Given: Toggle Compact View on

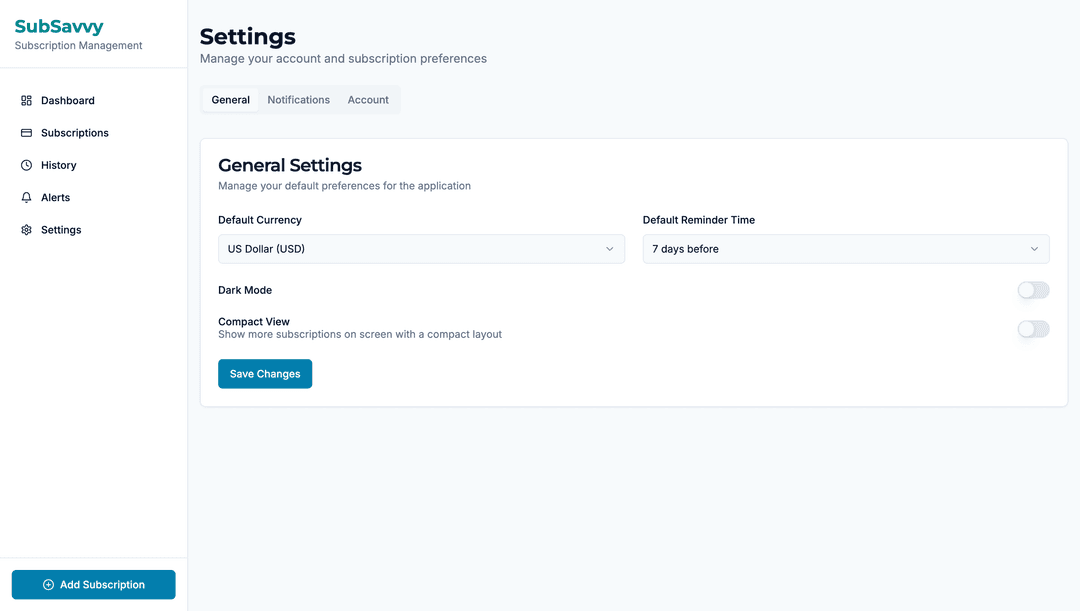Looking at the screenshot, I should [1033, 328].
